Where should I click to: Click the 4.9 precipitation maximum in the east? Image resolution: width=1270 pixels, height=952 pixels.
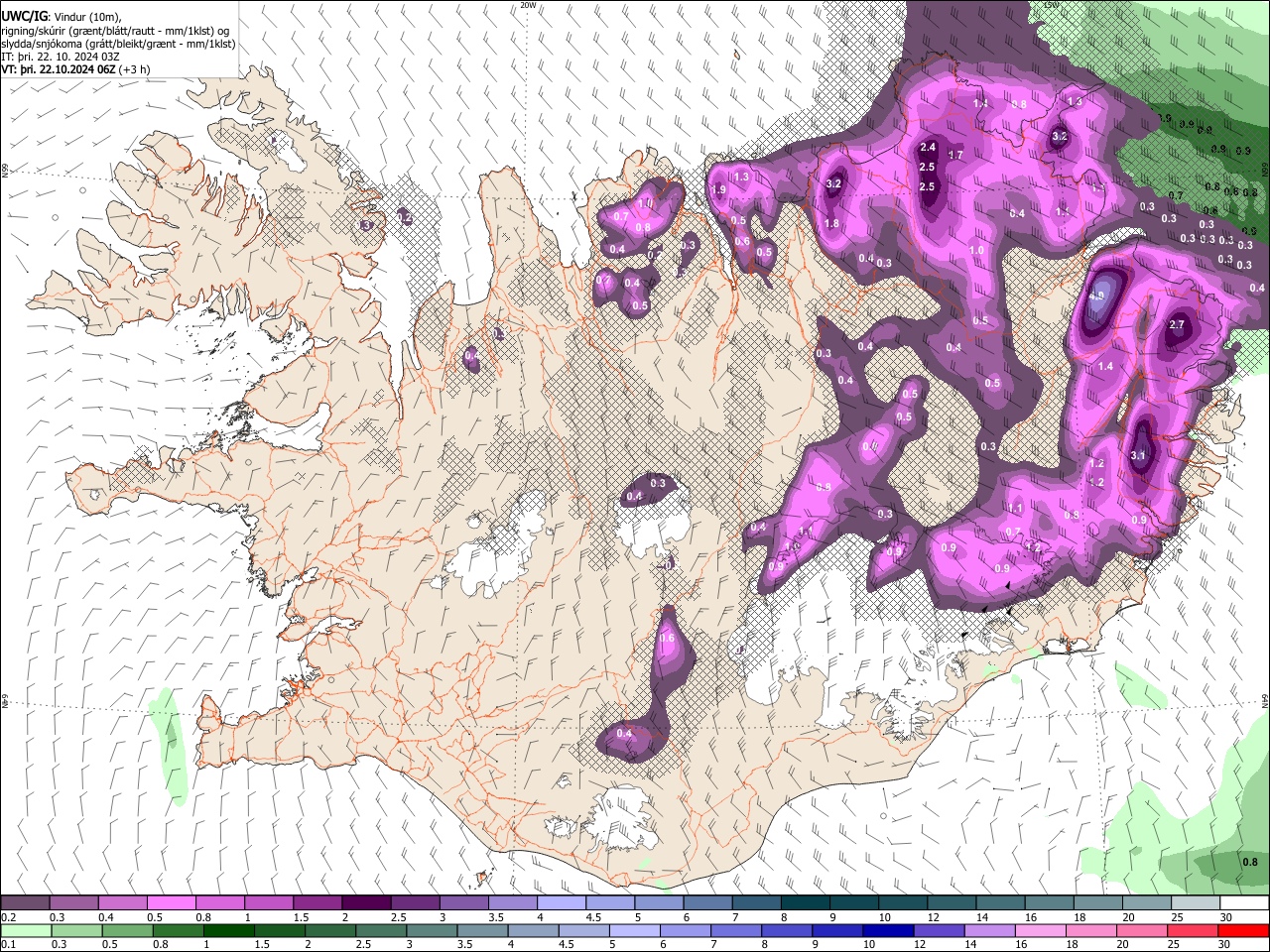(1096, 296)
